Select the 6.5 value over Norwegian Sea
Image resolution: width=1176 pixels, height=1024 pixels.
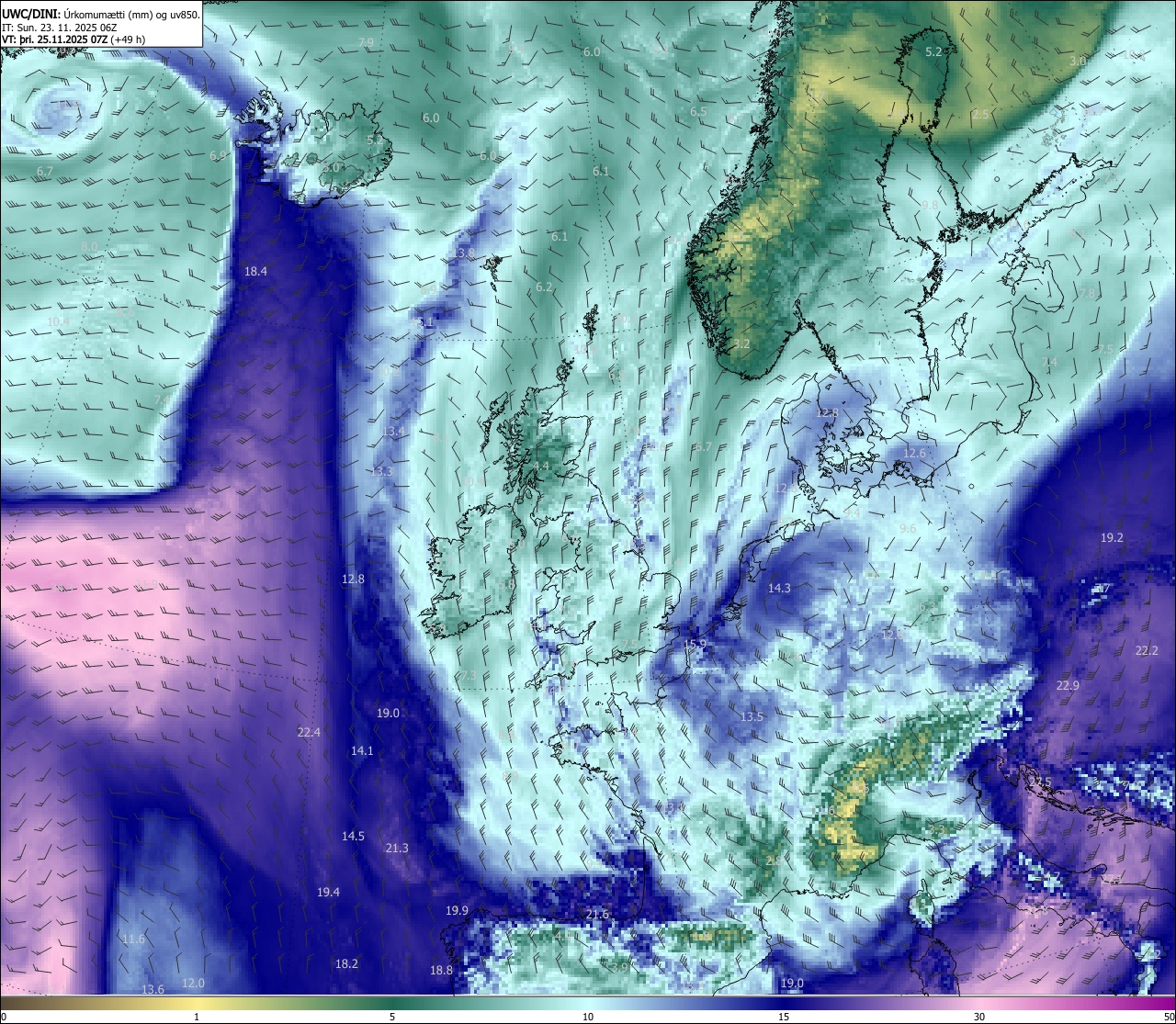[698, 111]
